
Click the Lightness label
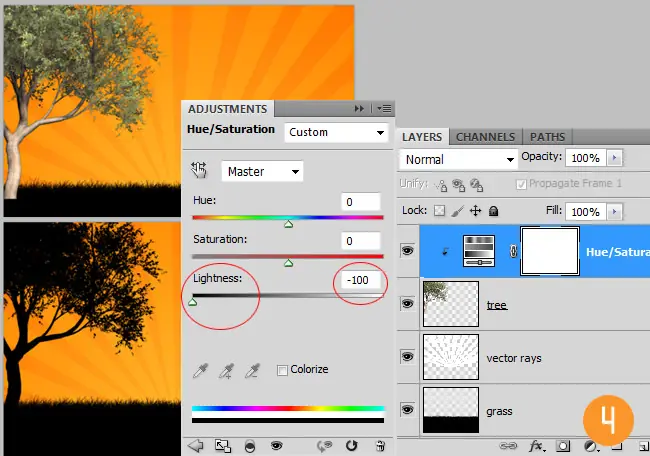(217, 278)
